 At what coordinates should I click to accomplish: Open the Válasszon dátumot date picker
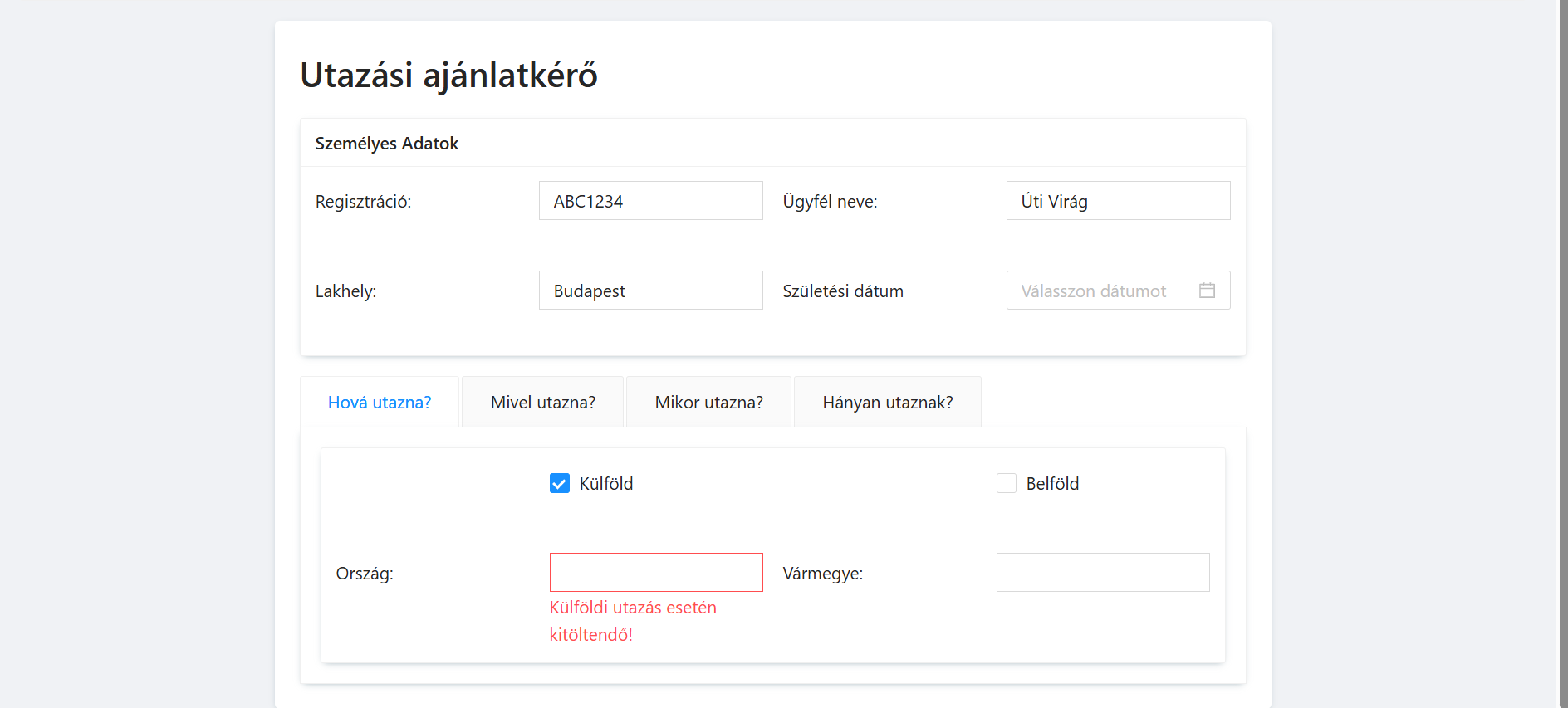click(1096, 291)
